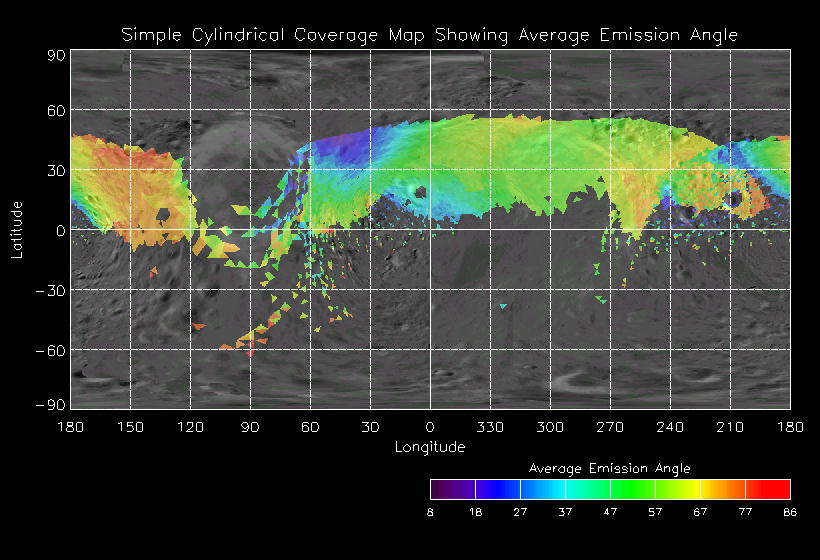Click the colorbar minimum label 8
Viewport: 820px width, 560px height.
(x=431, y=511)
